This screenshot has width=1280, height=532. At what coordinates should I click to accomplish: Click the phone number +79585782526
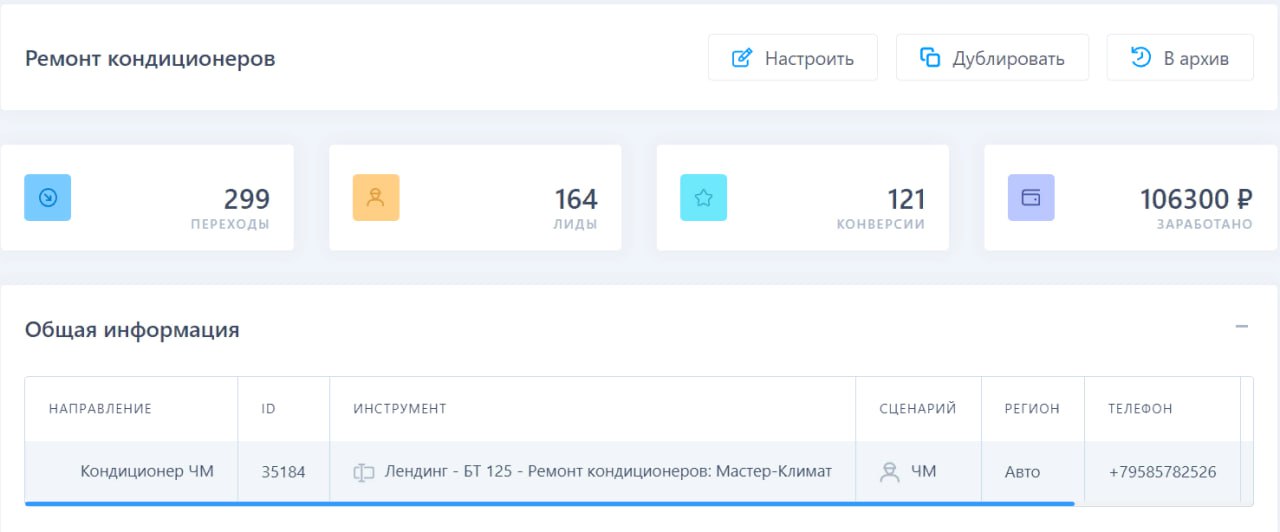coord(1162,472)
